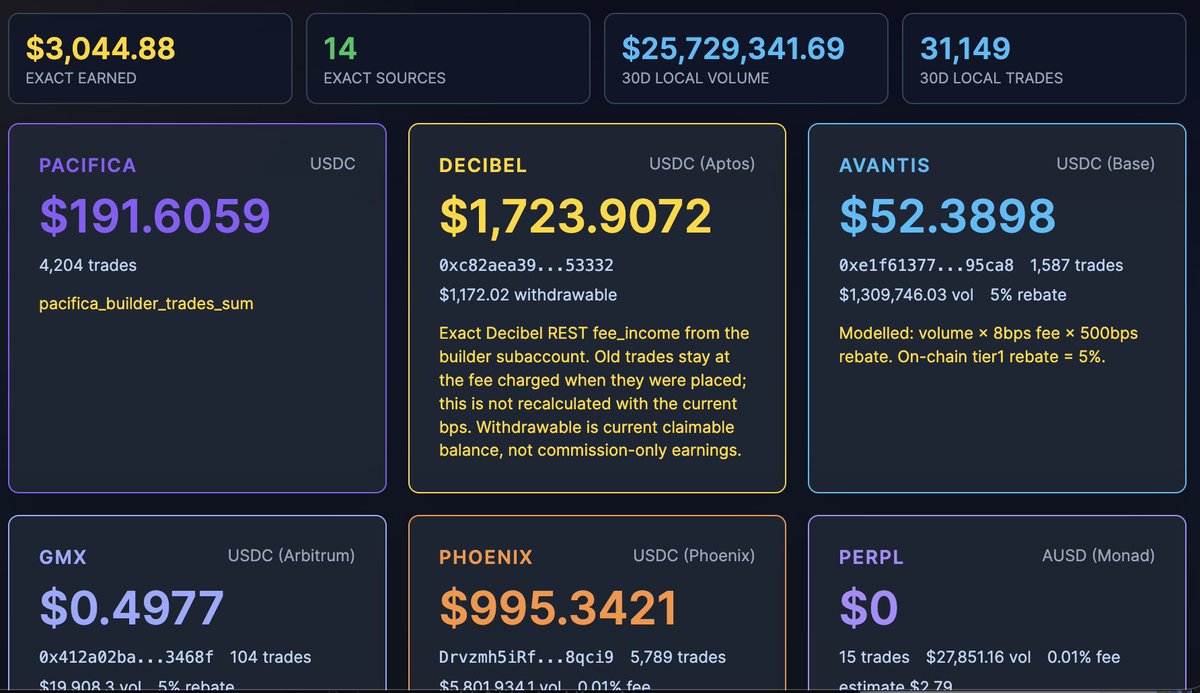Click the 1,587 trades text
The width and height of the screenshot is (1200, 693).
[x=1076, y=266]
